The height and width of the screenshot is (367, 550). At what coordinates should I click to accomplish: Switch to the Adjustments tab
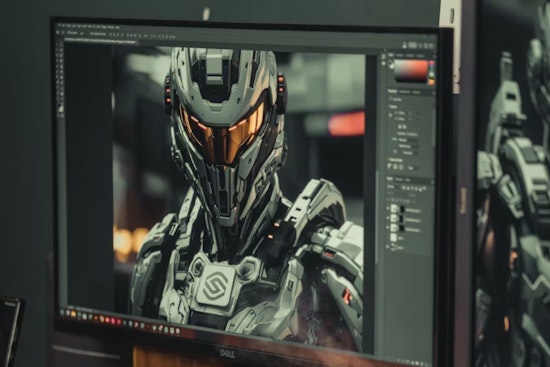point(404,92)
